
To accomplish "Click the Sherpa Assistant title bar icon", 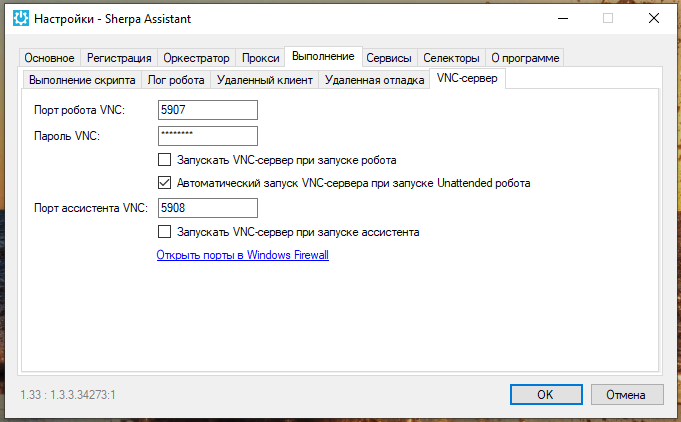I will pos(20,18).
